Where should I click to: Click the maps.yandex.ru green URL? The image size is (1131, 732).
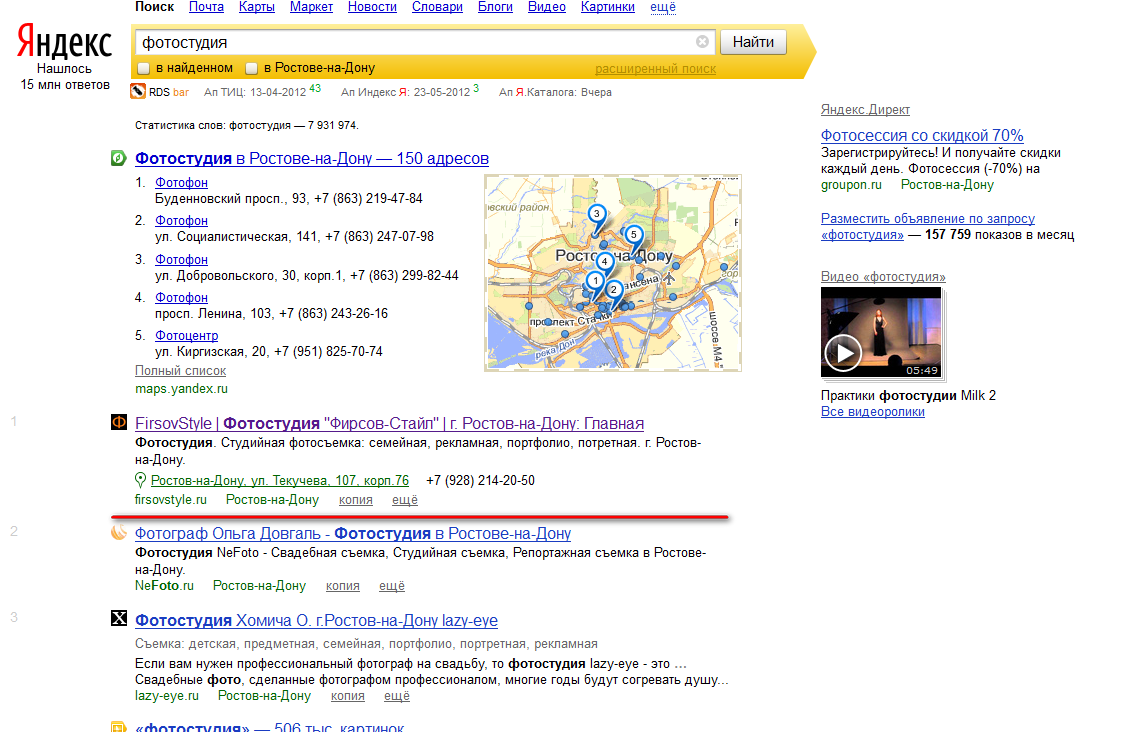[181, 389]
